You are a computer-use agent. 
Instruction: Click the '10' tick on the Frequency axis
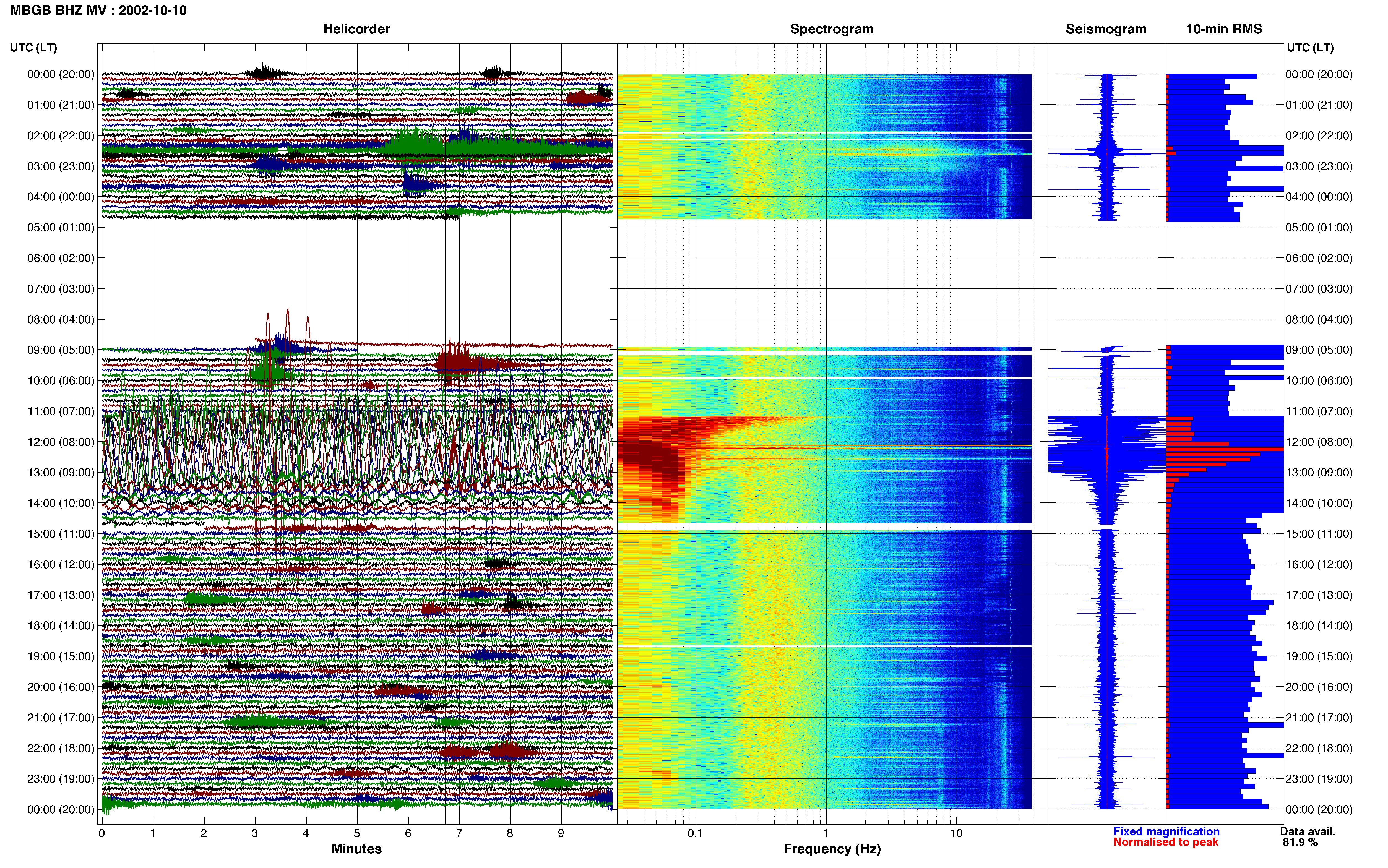[x=956, y=833]
